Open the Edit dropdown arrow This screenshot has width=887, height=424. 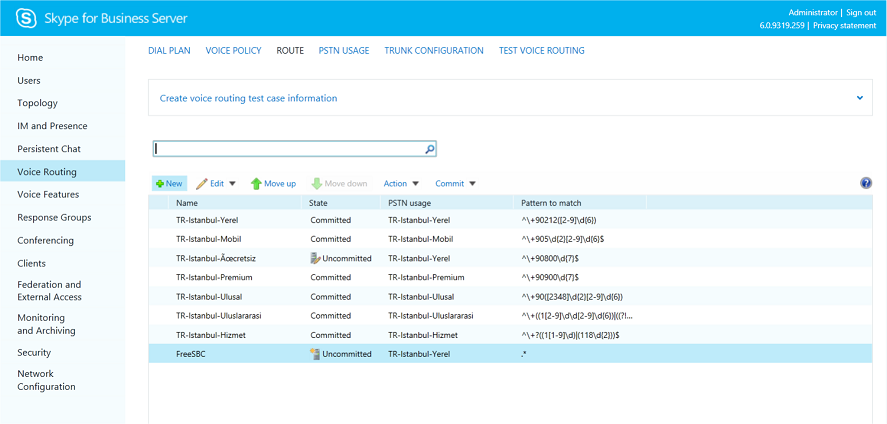232,184
